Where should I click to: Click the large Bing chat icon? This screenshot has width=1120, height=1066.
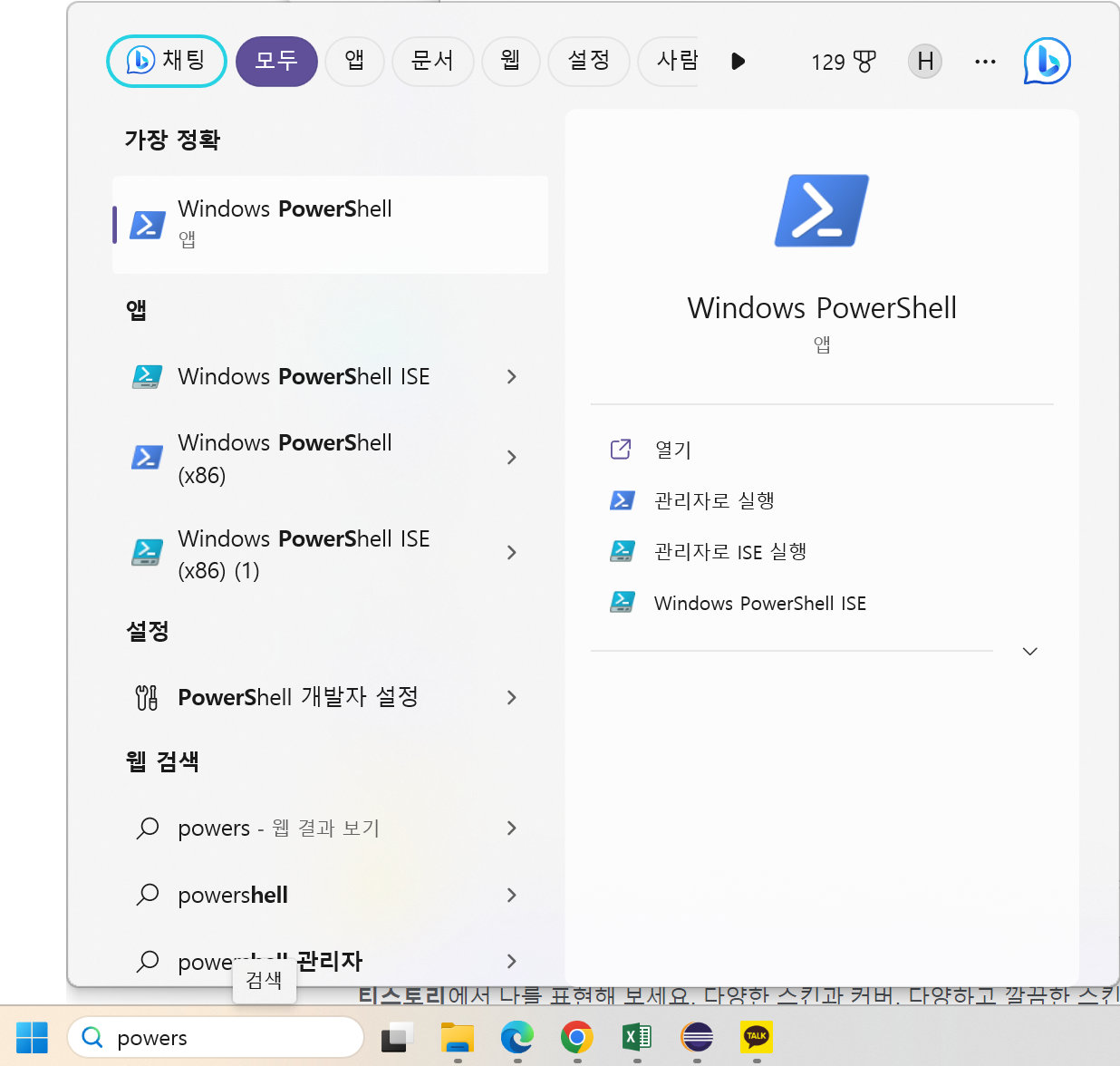[1047, 61]
